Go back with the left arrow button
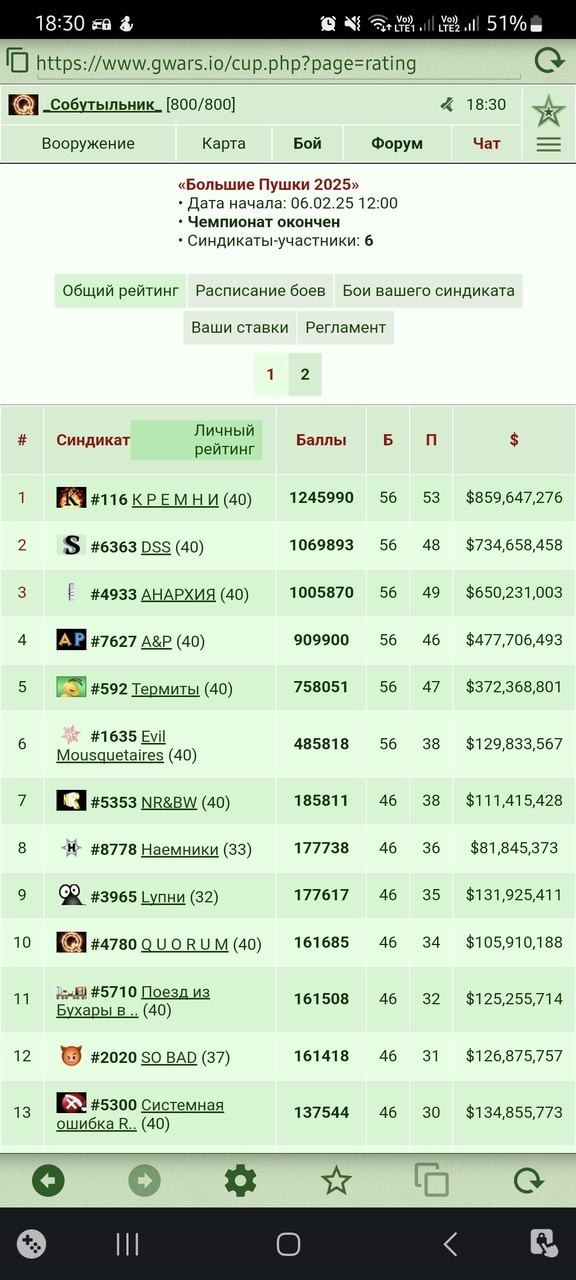This screenshot has width=576, height=1280. click(48, 1181)
